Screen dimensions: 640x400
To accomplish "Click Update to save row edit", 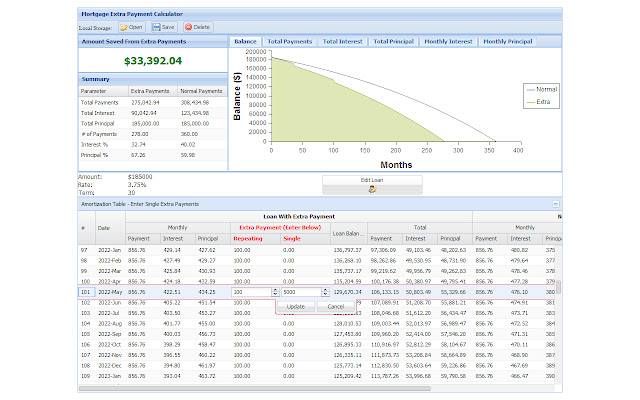I will point(296,307).
